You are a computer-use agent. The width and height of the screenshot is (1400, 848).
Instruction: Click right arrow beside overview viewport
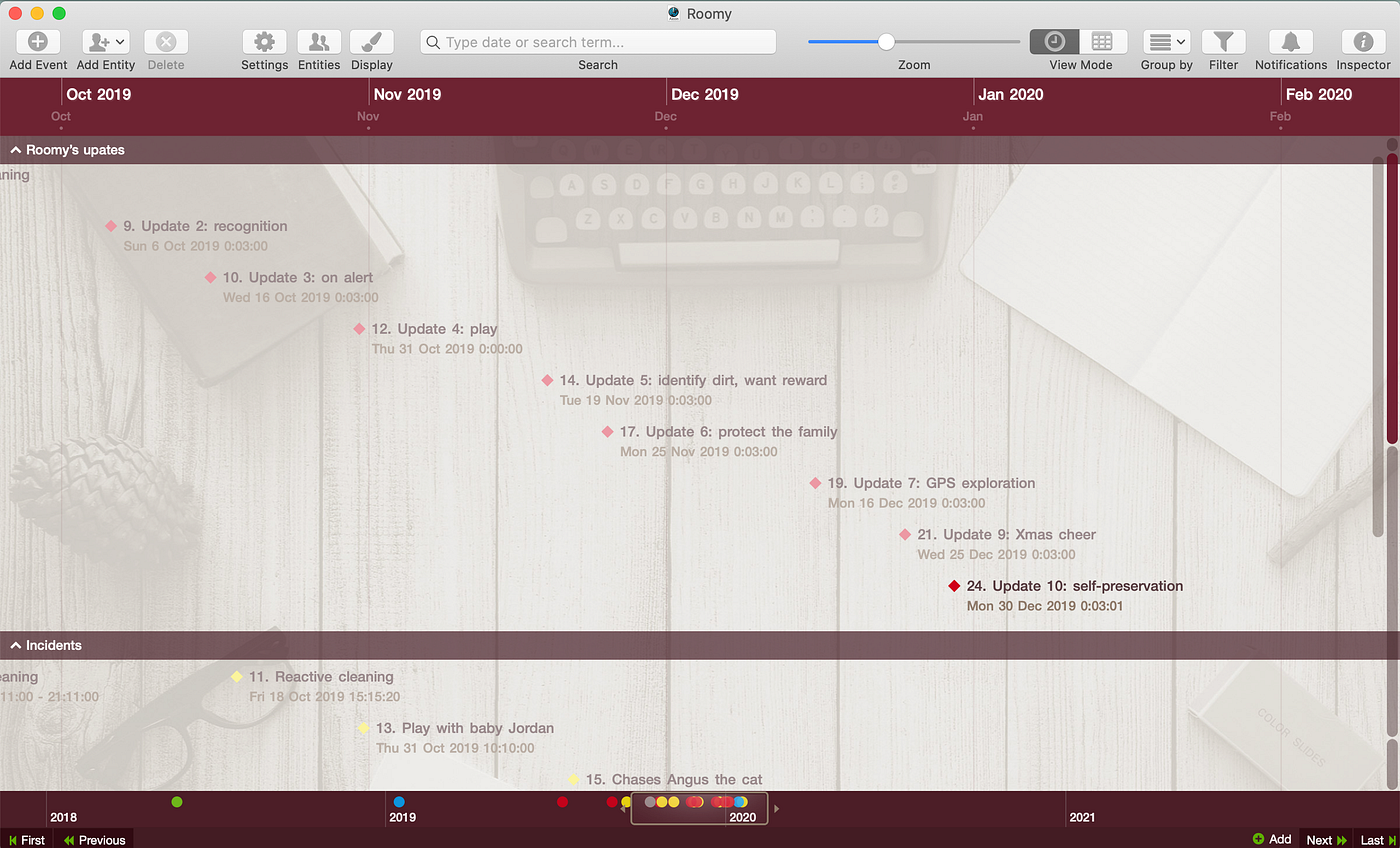777,808
